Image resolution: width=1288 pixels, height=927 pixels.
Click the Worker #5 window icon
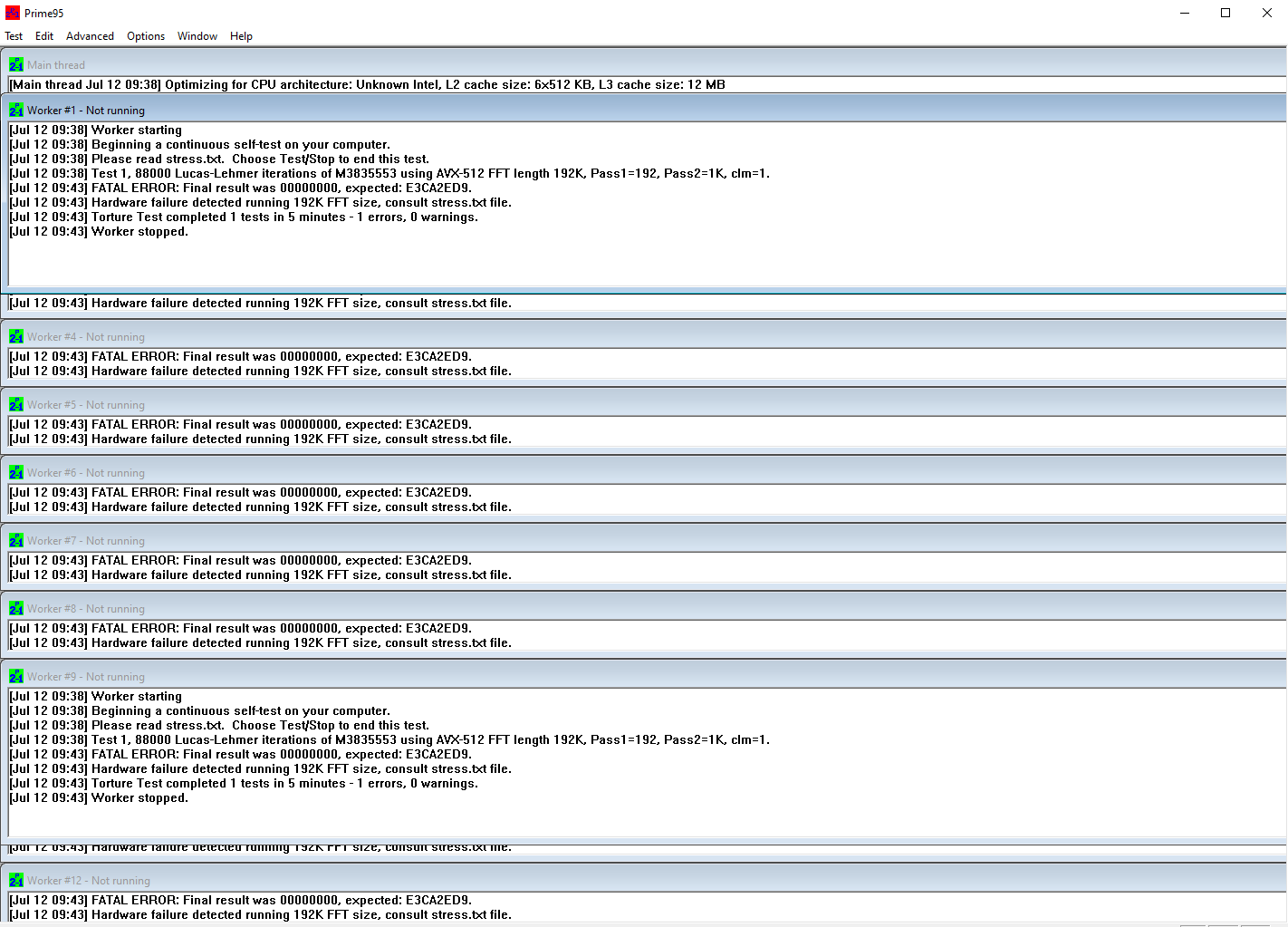point(16,404)
